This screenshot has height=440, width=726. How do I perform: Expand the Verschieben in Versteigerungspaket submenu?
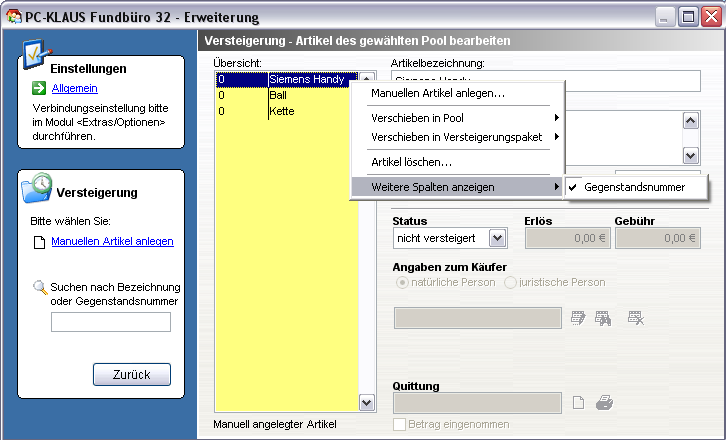point(457,136)
